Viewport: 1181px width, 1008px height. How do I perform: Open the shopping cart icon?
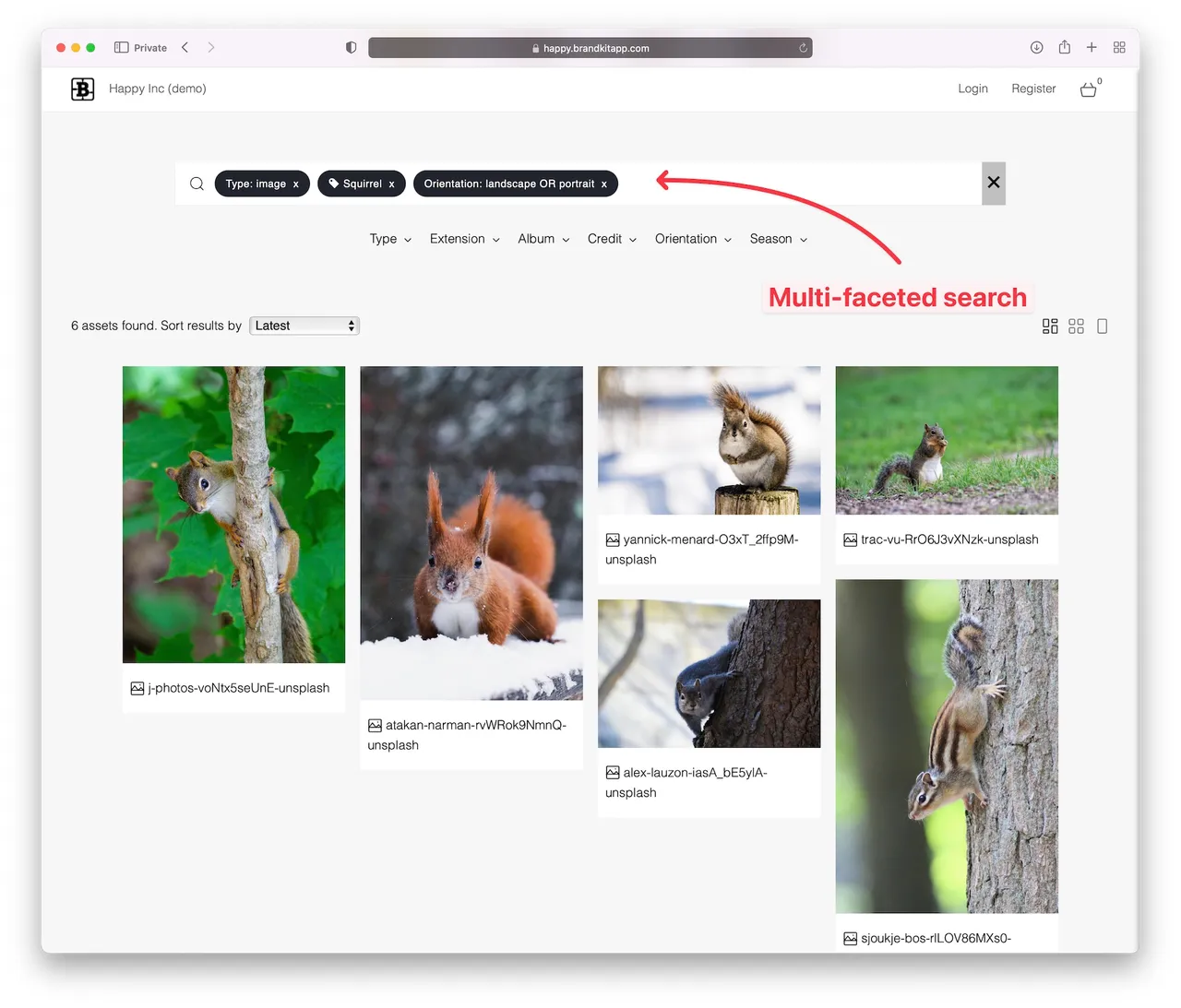1088,89
